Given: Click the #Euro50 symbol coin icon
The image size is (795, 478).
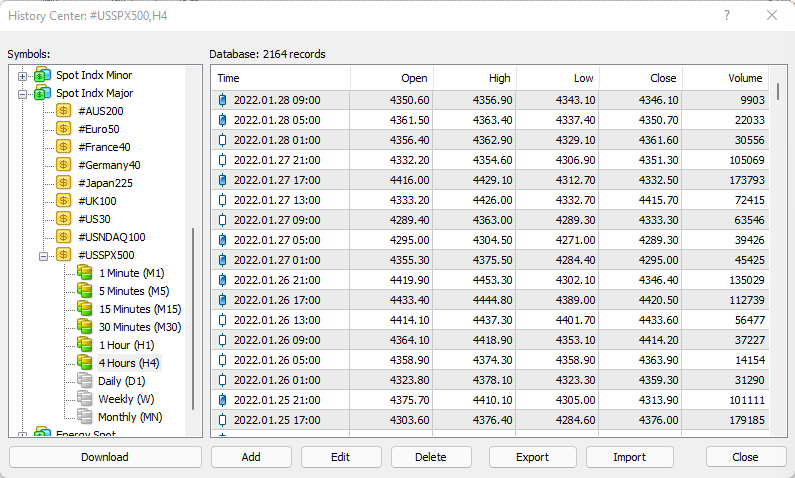Looking at the screenshot, I should 63,129.
